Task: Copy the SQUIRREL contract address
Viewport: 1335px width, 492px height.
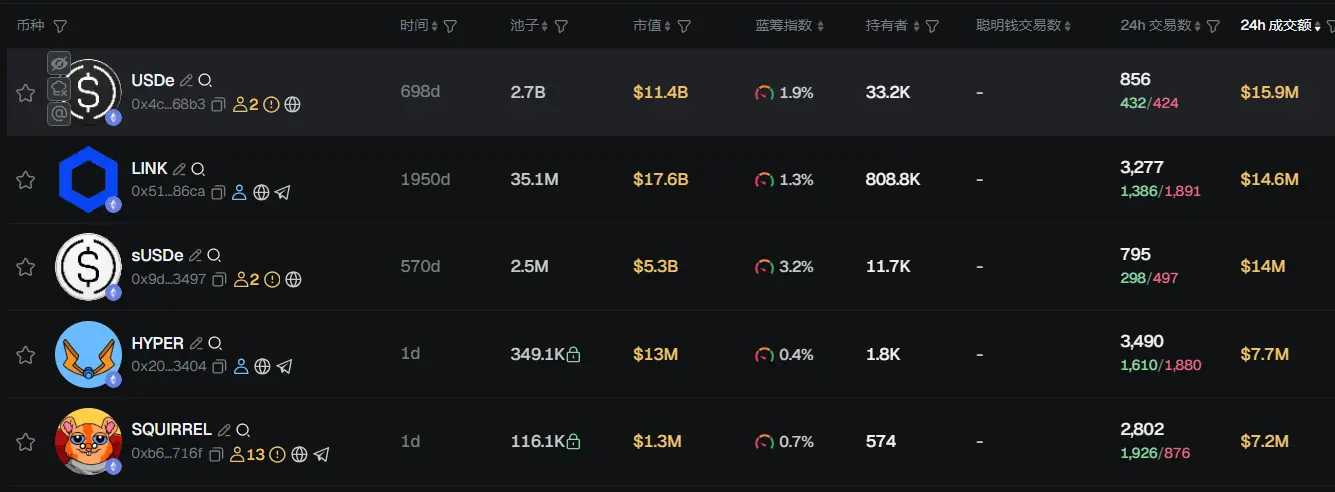Action: [215, 454]
